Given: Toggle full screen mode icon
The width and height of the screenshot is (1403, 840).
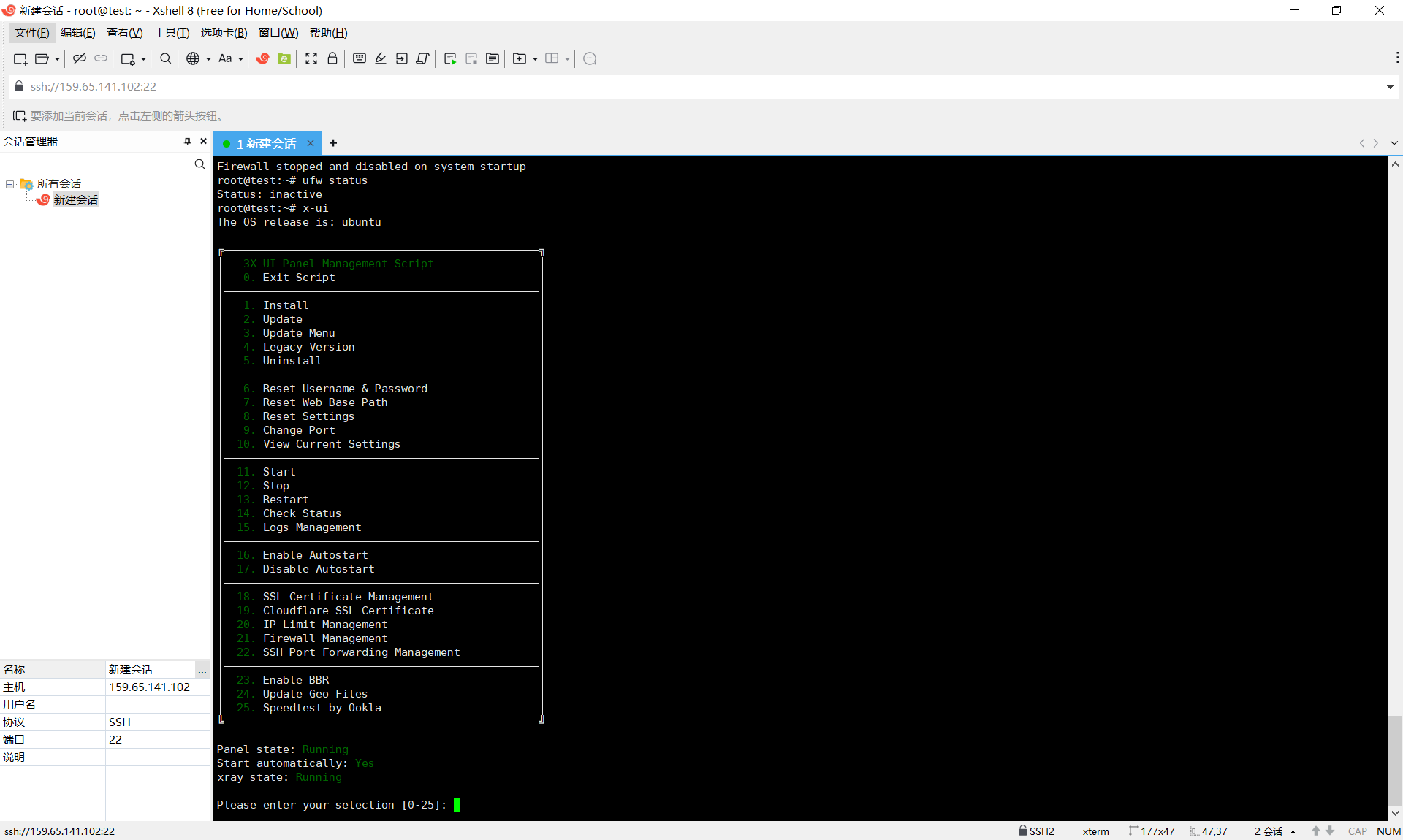Looking at the screenshot, I should pyautogui.click(x=311, y=58).
